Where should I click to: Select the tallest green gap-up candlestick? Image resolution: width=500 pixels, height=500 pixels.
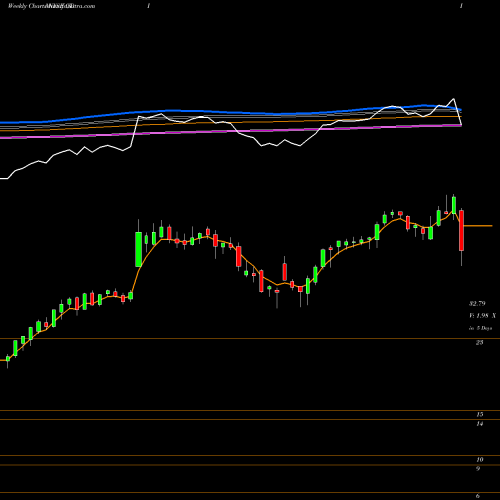[x=138, y=249]
